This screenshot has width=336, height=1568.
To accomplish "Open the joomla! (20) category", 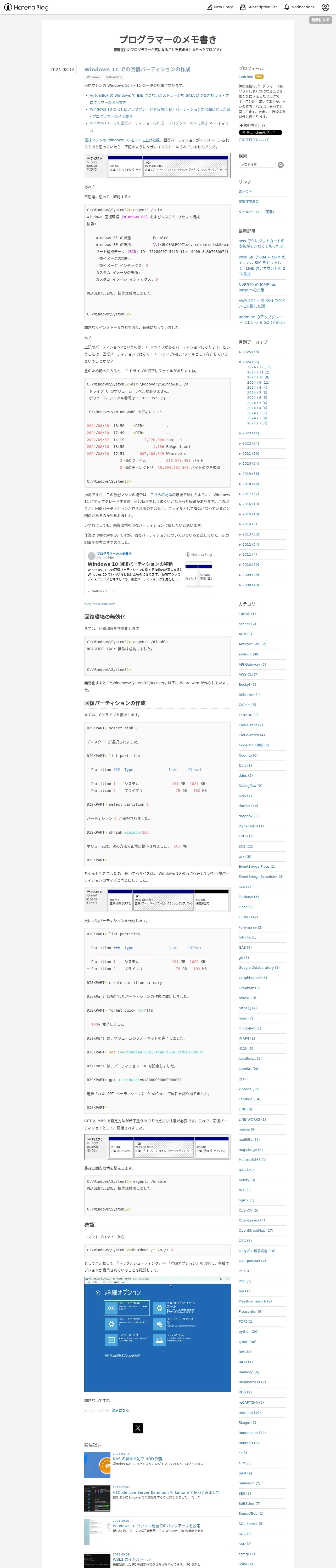I will [249, 1069].
